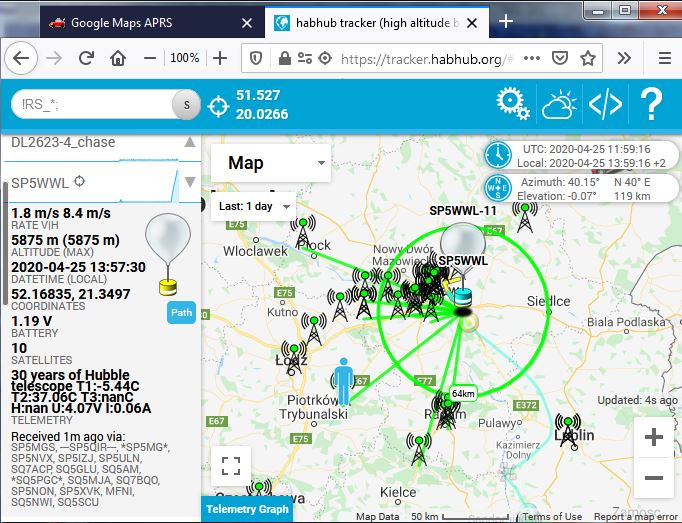The height and width of the screenshot is (523, 682).
Task: Zoom out with the minus toolbar button
Action: (150, 58)
